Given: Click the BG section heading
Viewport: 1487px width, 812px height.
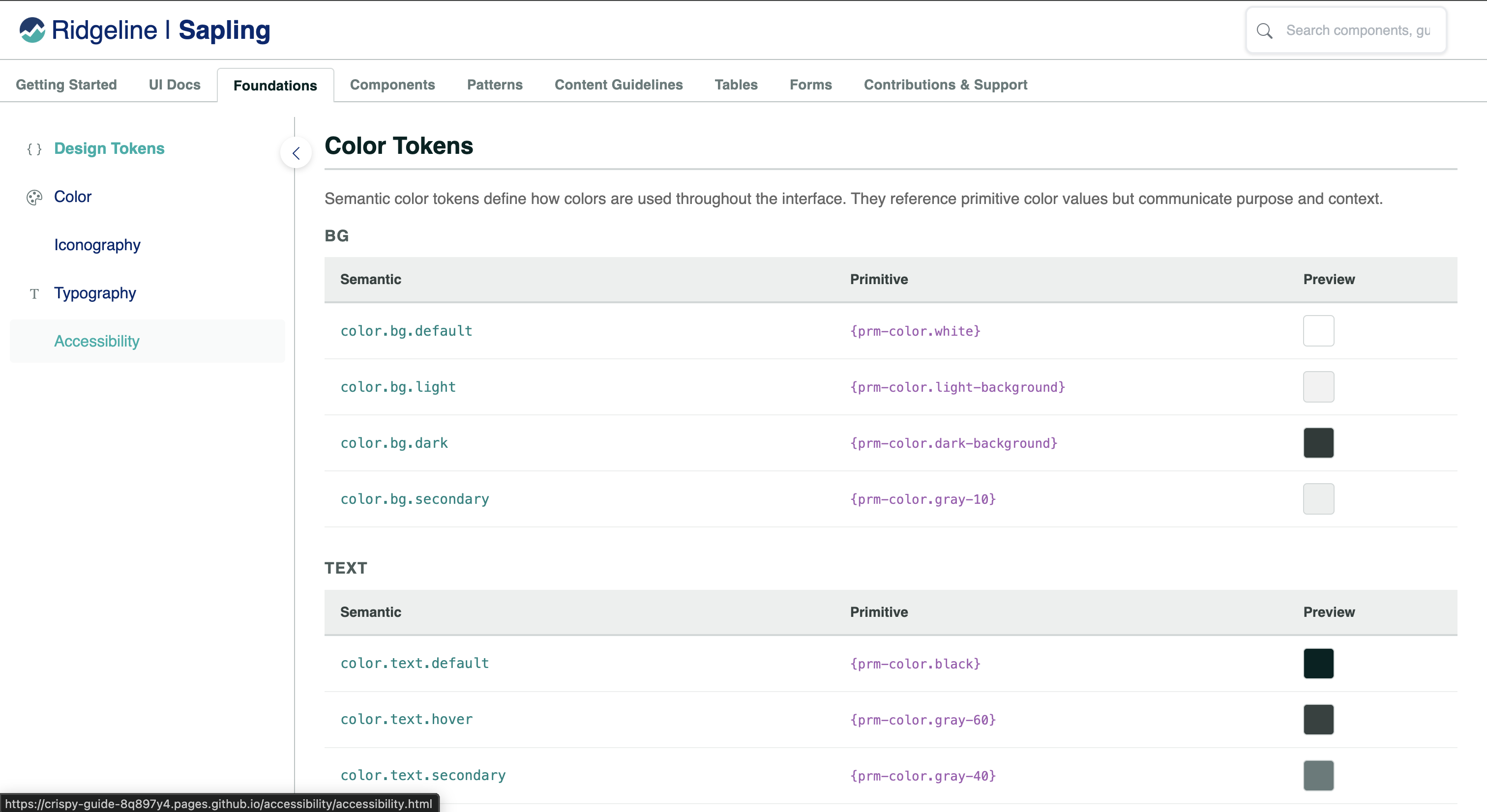Looking at the screenshot, I should tap(336, 235).
